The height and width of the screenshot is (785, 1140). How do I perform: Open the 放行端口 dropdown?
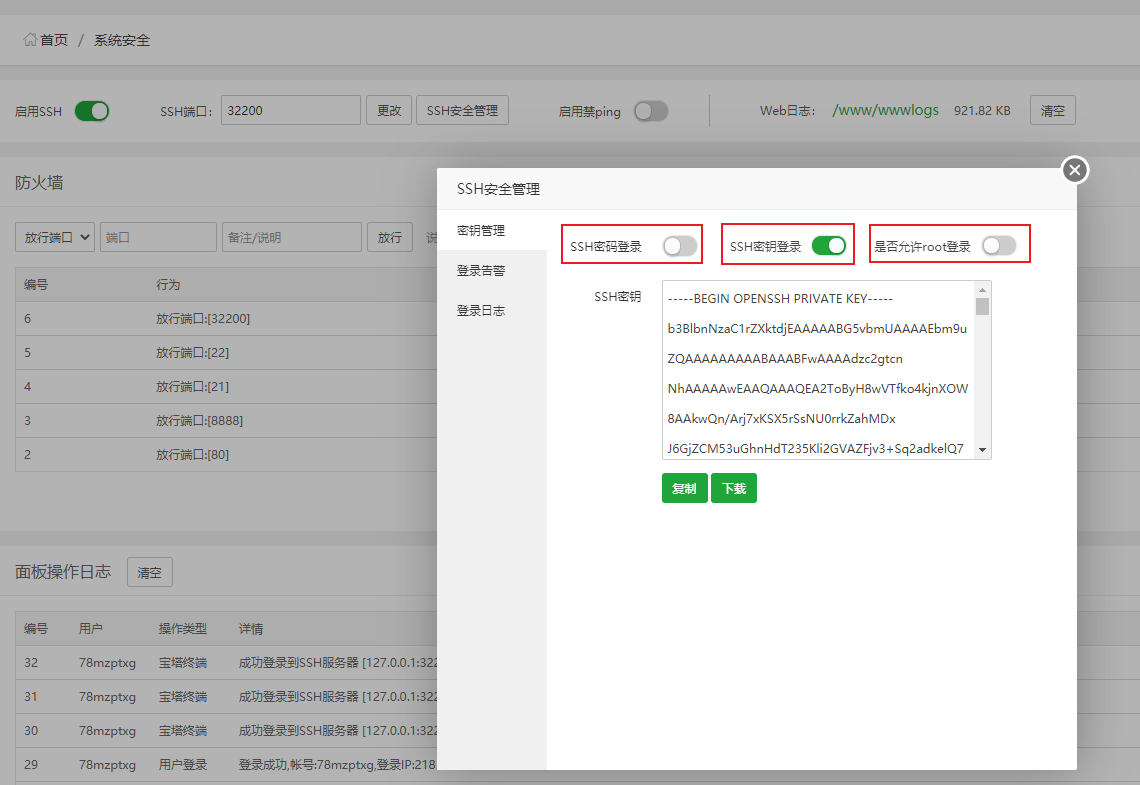click(x=55, y=237)
